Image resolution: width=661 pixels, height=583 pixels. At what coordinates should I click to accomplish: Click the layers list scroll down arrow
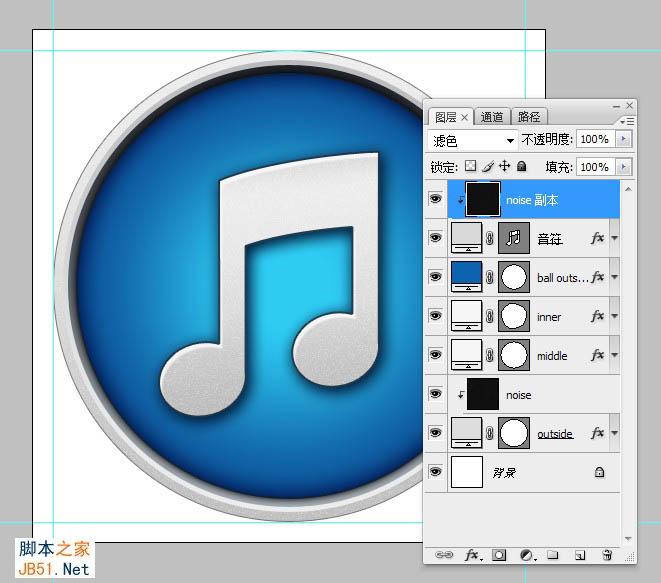(628, 539)
